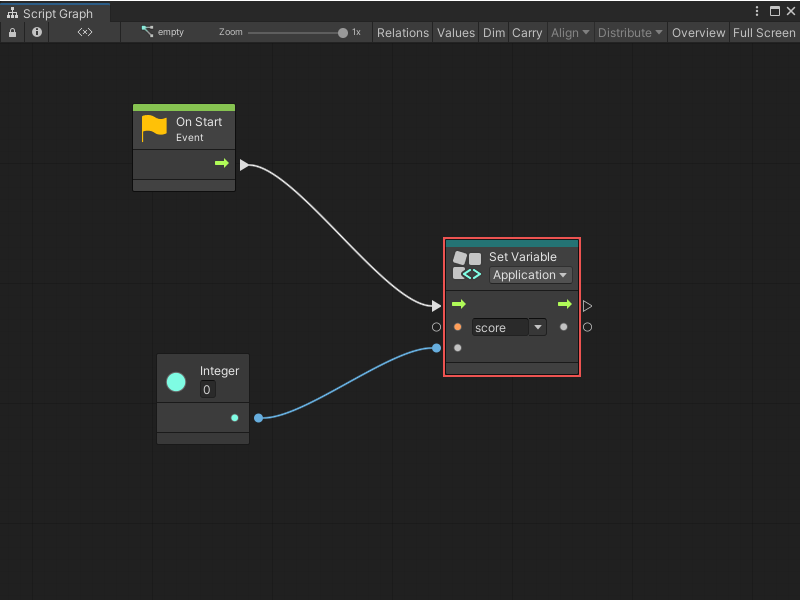Click the Overview button

click(x=698, y=32)
